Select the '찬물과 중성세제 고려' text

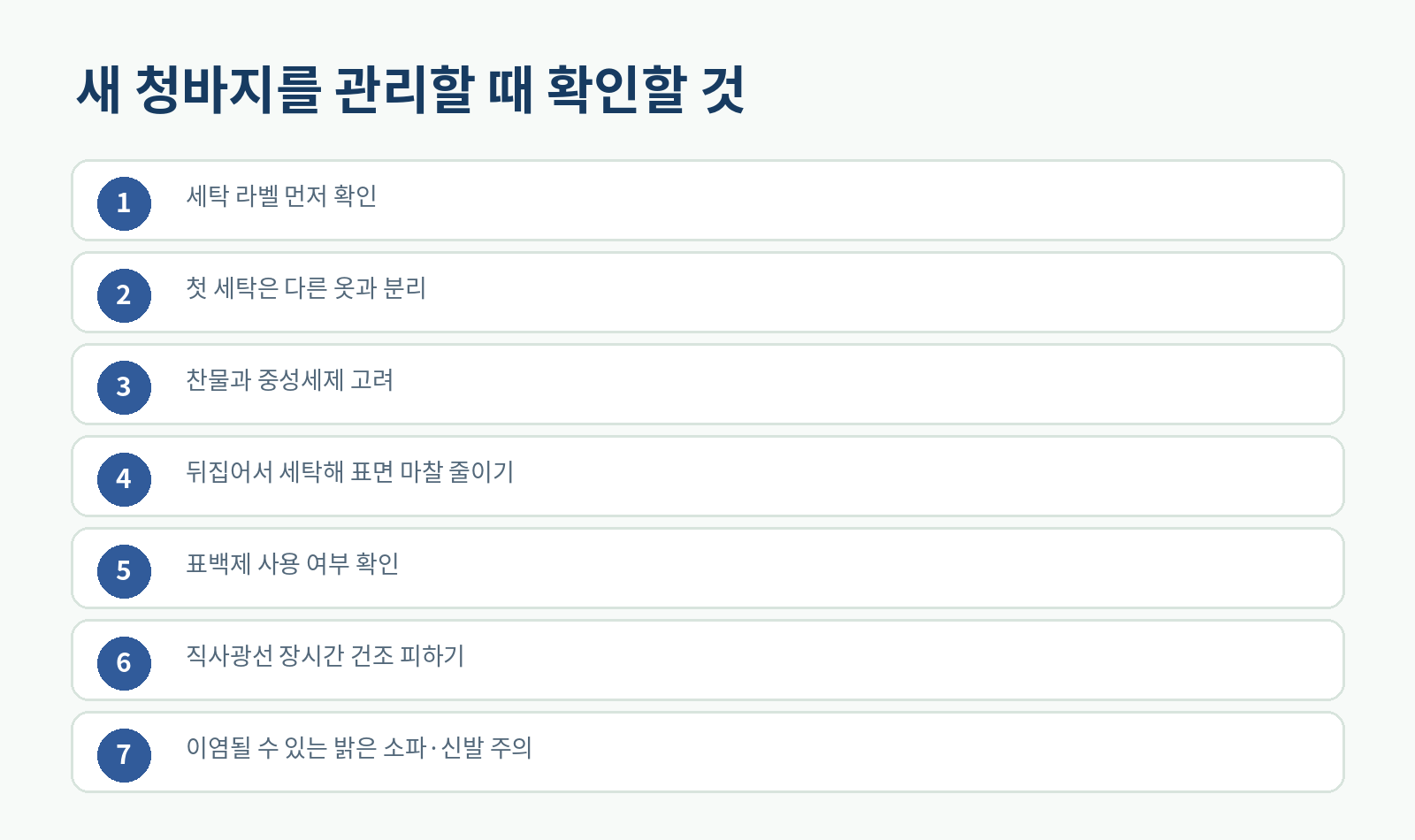(x=289, y=379)
